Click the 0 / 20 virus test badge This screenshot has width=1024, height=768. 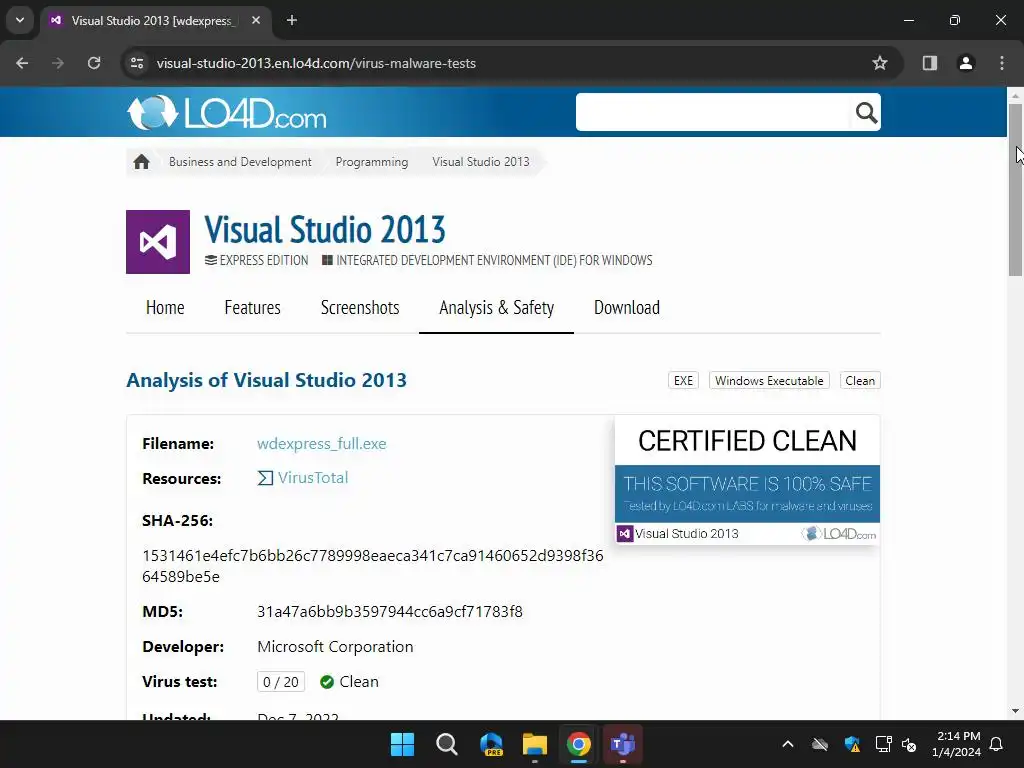[x=281, y=682]
